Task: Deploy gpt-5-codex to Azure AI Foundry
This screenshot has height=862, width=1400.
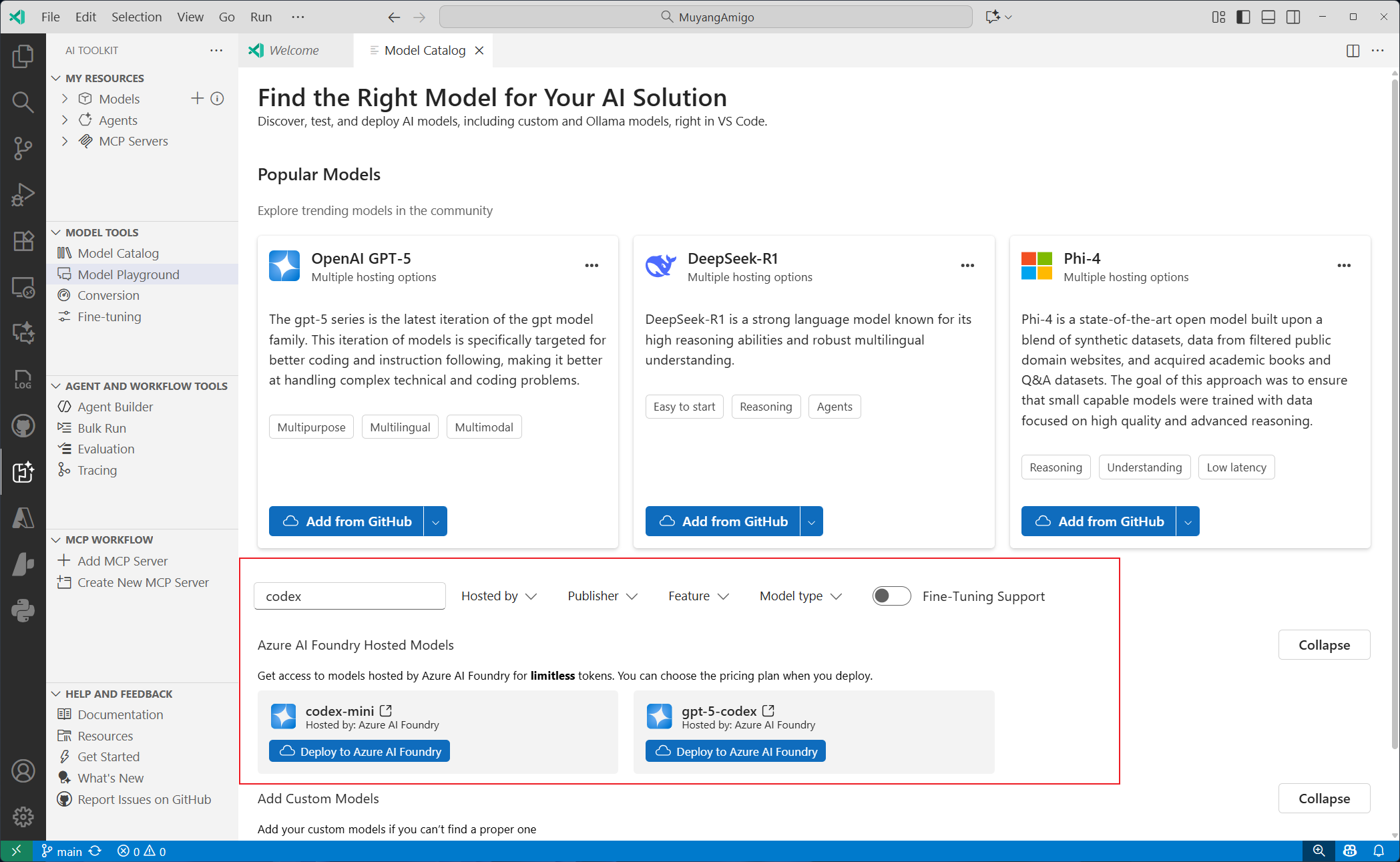Action: coord(736,751)
